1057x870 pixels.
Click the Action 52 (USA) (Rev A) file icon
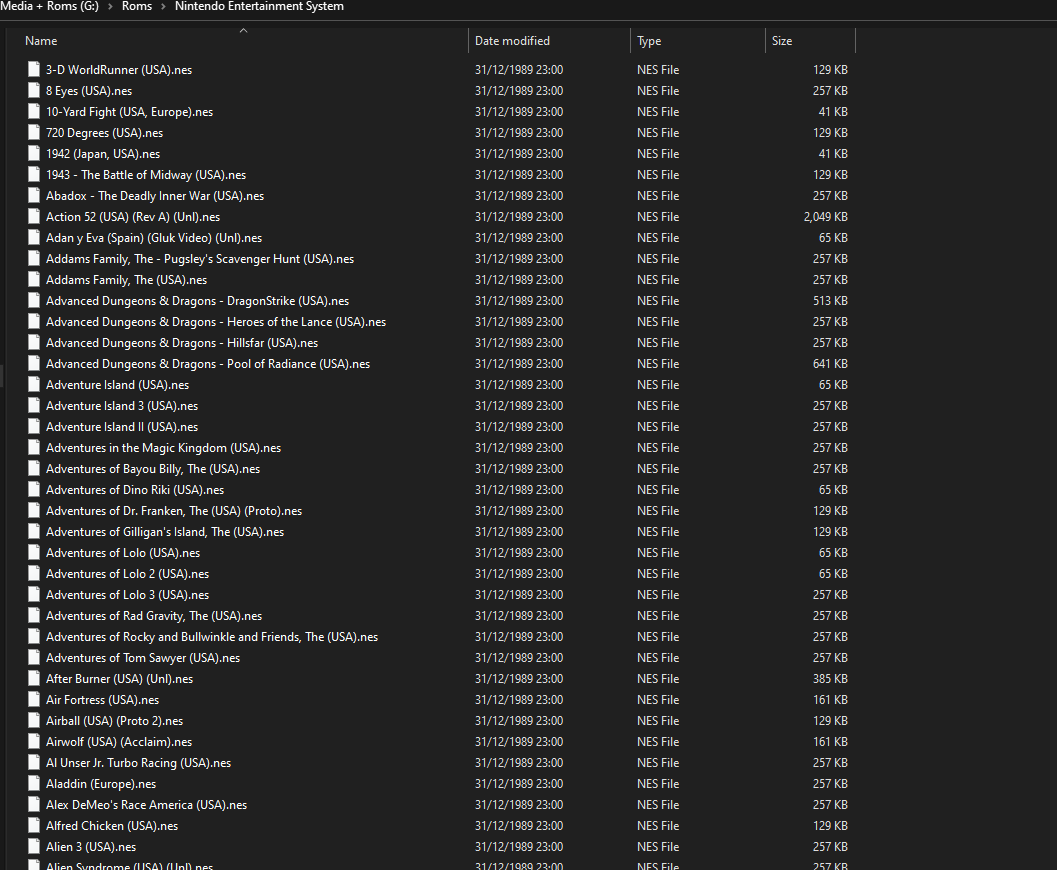[x=34, y=216]
